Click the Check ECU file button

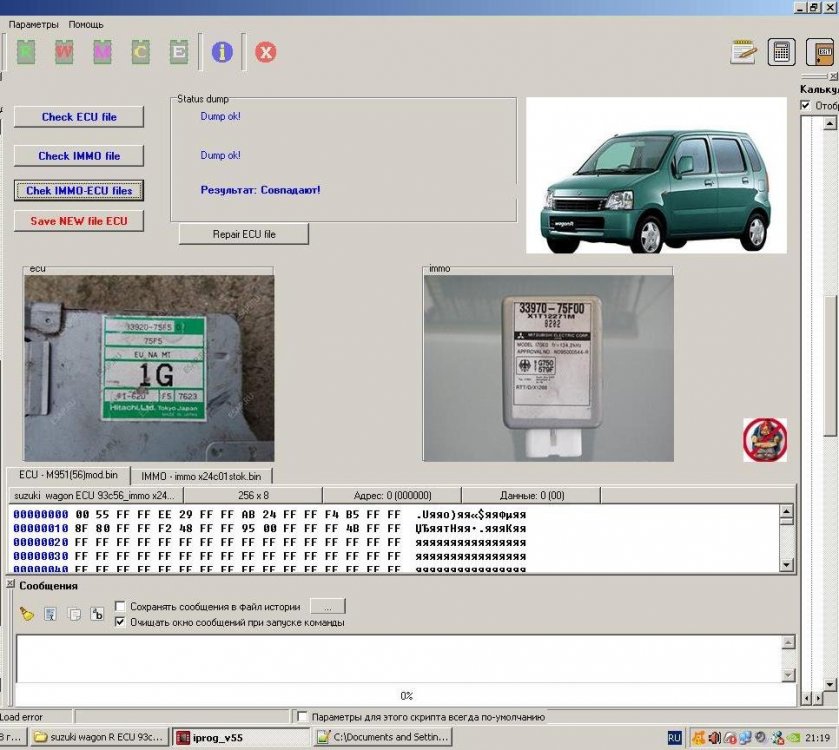(79, 117)
